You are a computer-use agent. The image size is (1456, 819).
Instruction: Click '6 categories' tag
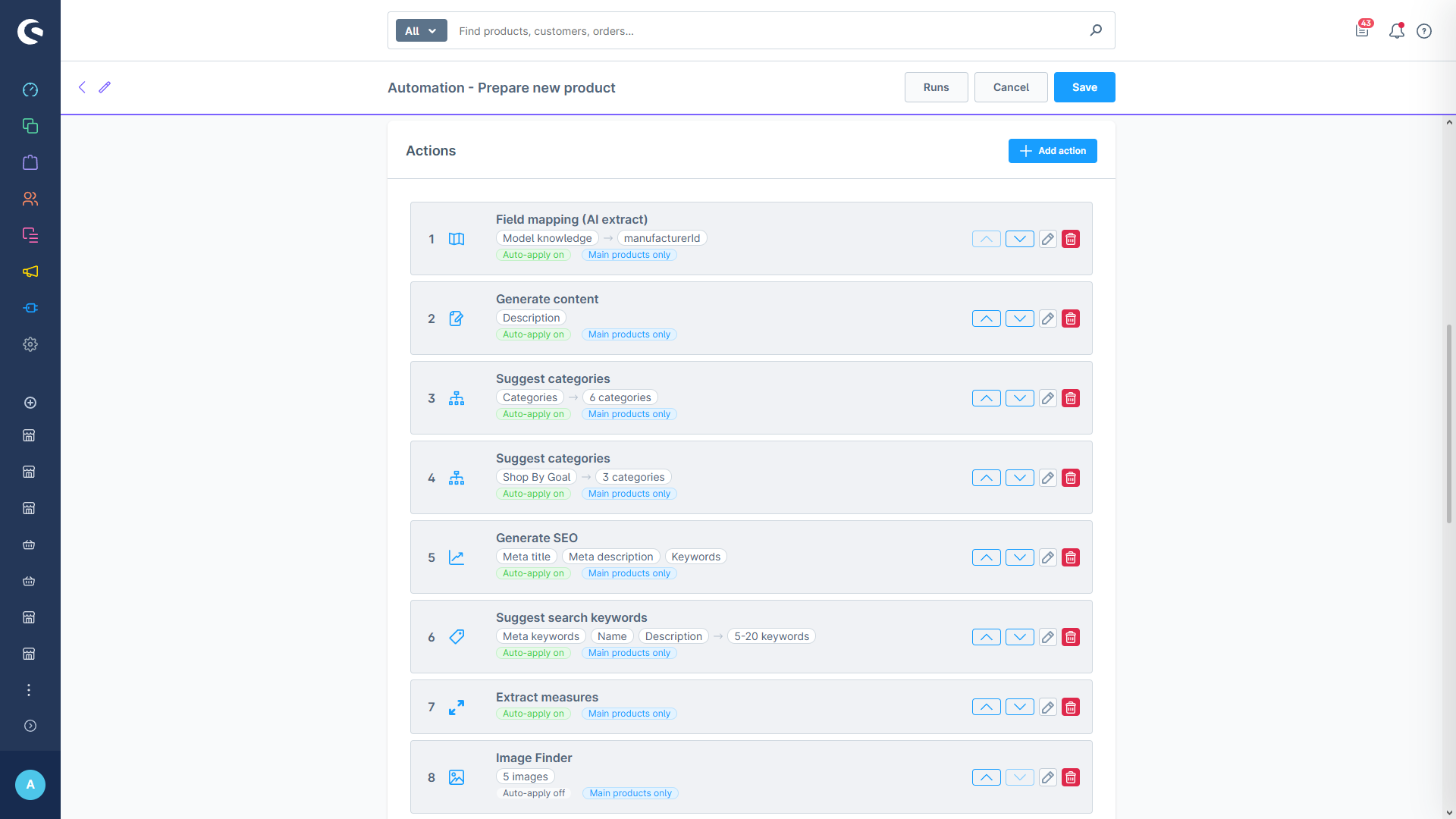[x=620, y=397]
